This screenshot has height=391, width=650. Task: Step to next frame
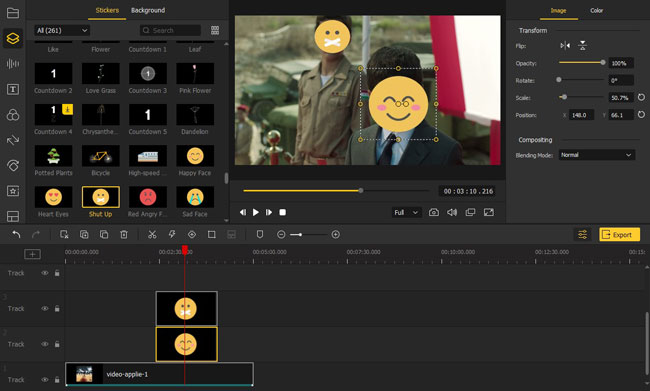click(269, 212)
